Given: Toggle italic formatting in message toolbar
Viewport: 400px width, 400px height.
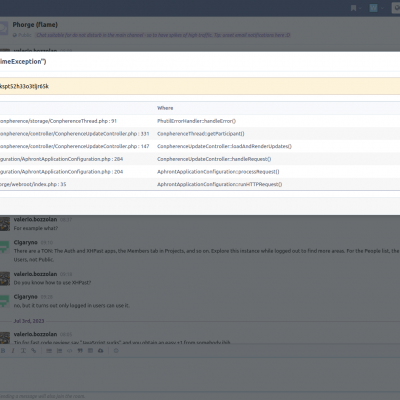Looking at the screenshot, I should pos(13,351).
